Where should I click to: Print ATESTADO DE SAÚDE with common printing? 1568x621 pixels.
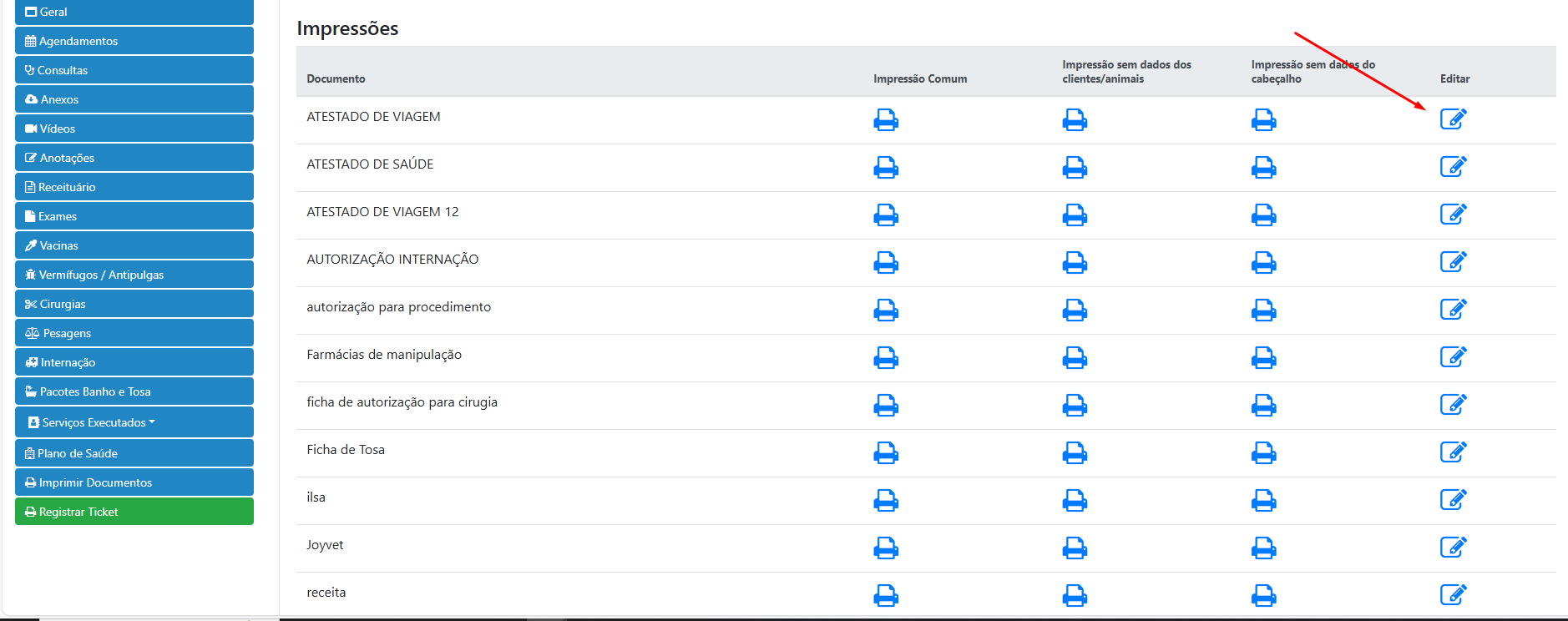point(885,168)
